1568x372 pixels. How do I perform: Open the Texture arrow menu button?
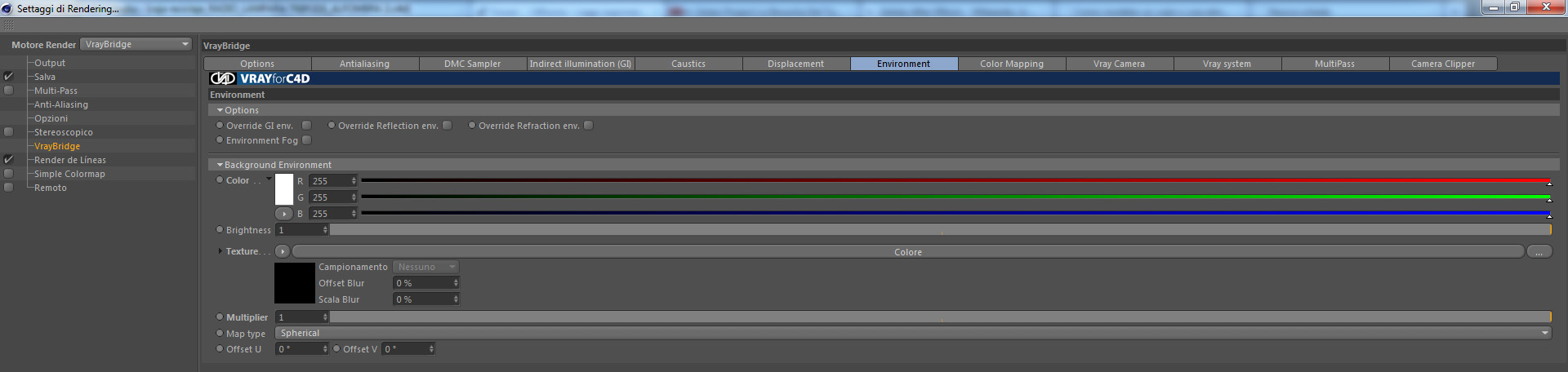[x=283, y=251]
